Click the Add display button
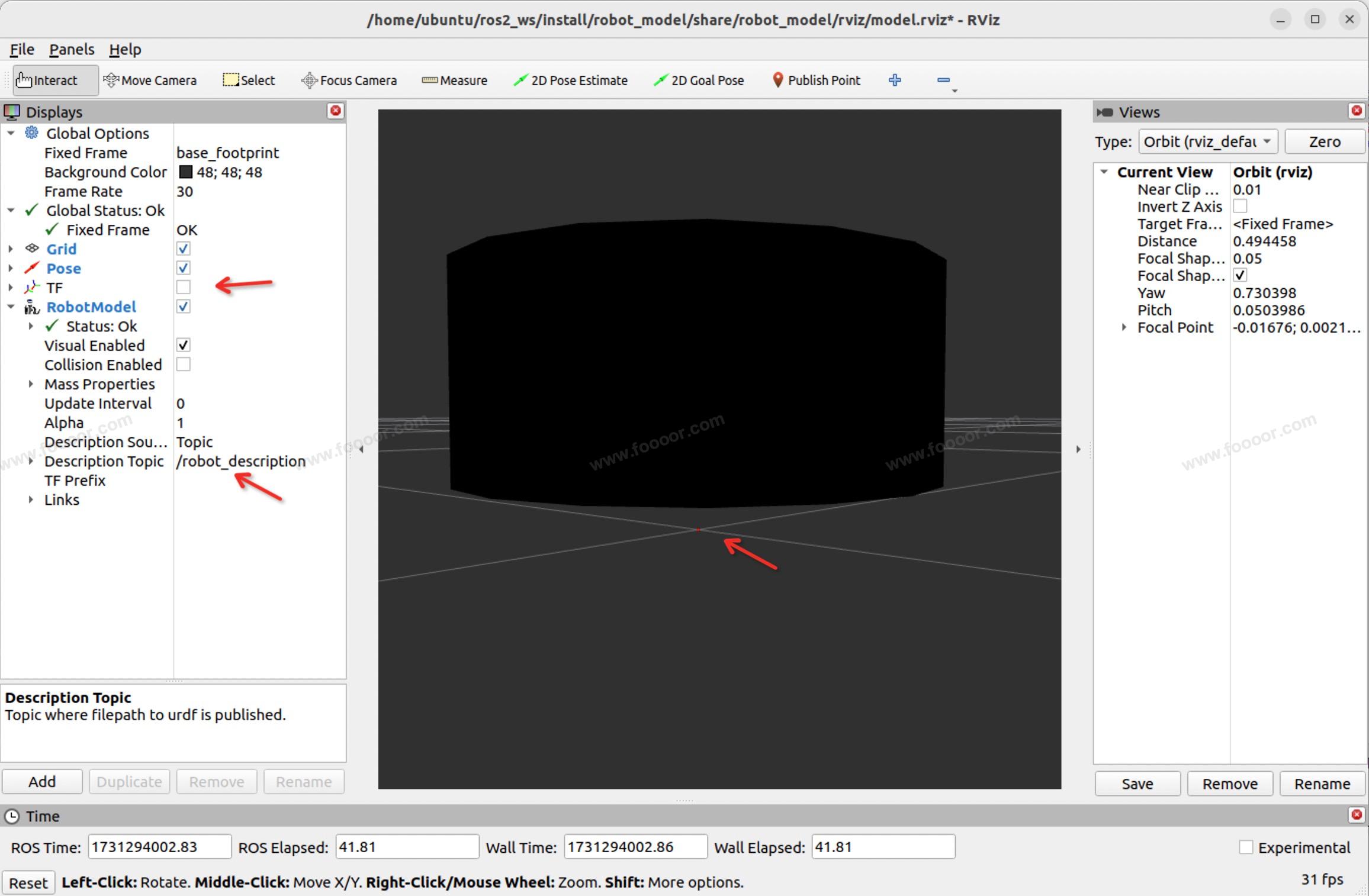 point(42,782)
